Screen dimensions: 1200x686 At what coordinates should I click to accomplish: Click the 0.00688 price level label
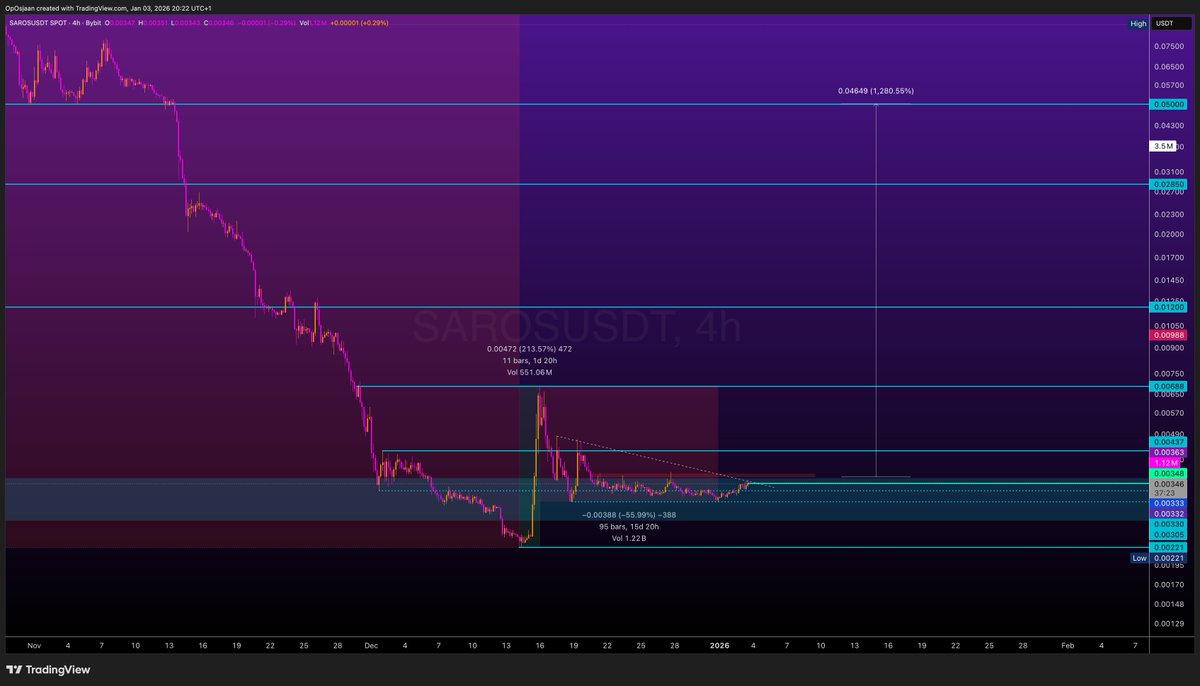[1170, 386]
